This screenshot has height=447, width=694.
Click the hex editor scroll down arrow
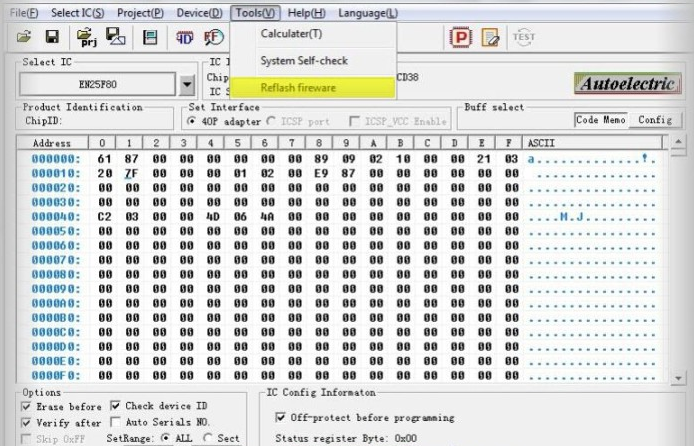tap(679, 378)
